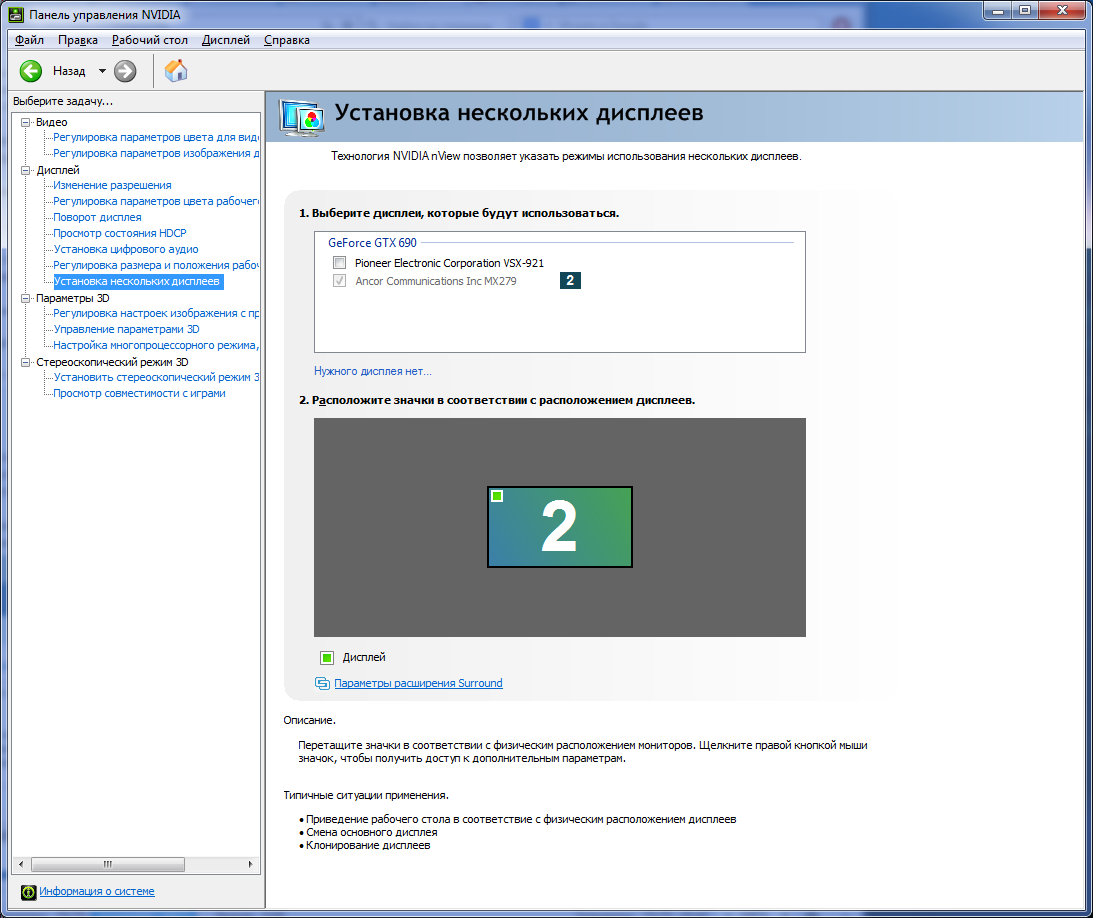This screenshot has height=918, width=1093.
Task: Click the green Дисплей legend swatch
Action: (x=327, y=657)
